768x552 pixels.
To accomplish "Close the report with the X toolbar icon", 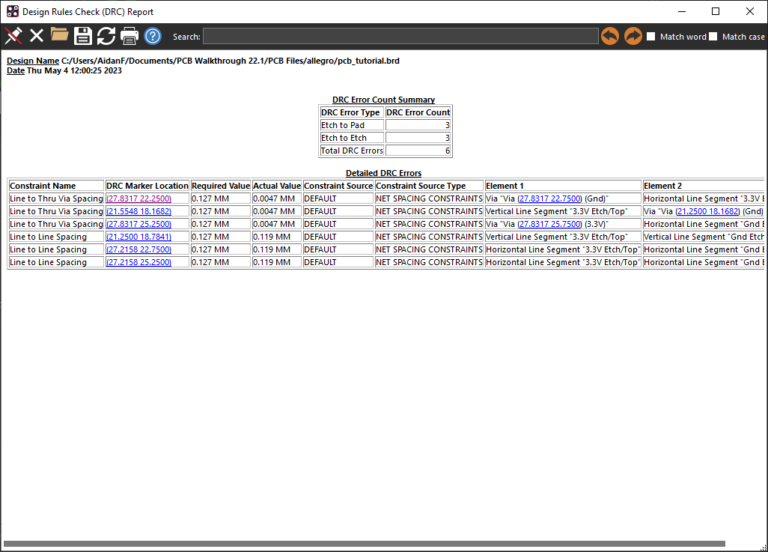I will pos(36,36).
